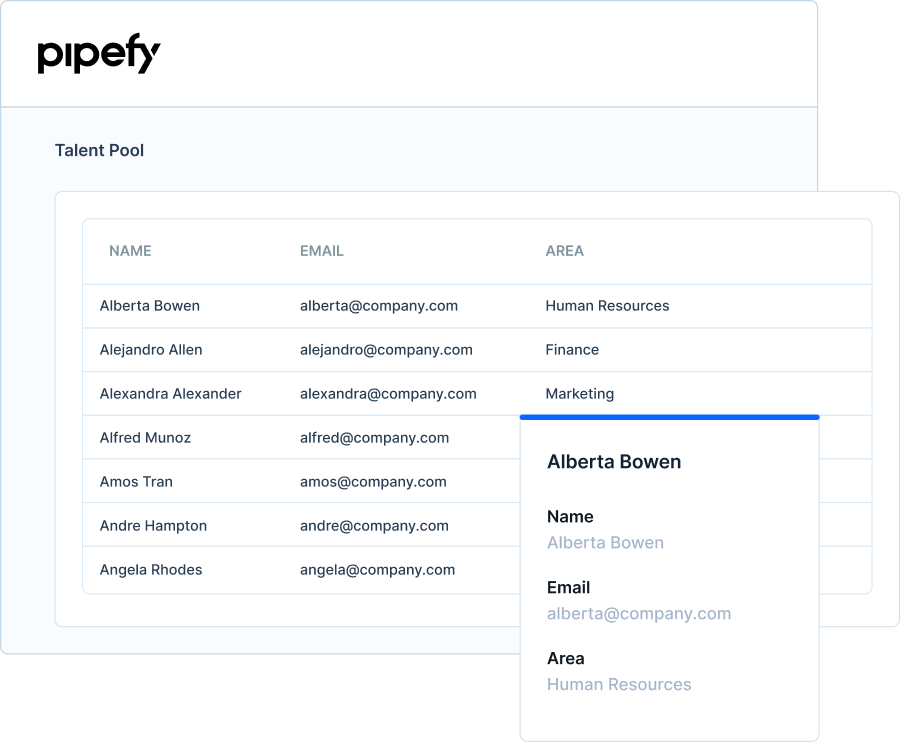Screen dimensions: 900x742
Task: Sort by the EMAIL column header
Action: pyautogui.click(x=321, y=251)
